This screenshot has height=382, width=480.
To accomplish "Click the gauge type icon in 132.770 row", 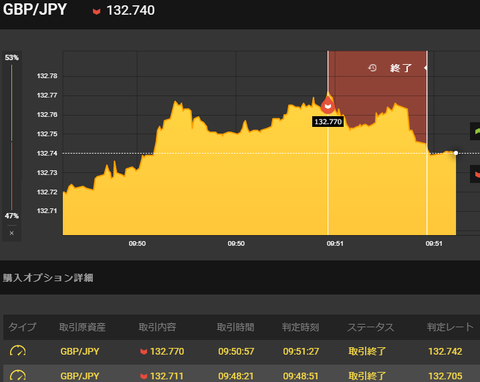I will point(18,351).
